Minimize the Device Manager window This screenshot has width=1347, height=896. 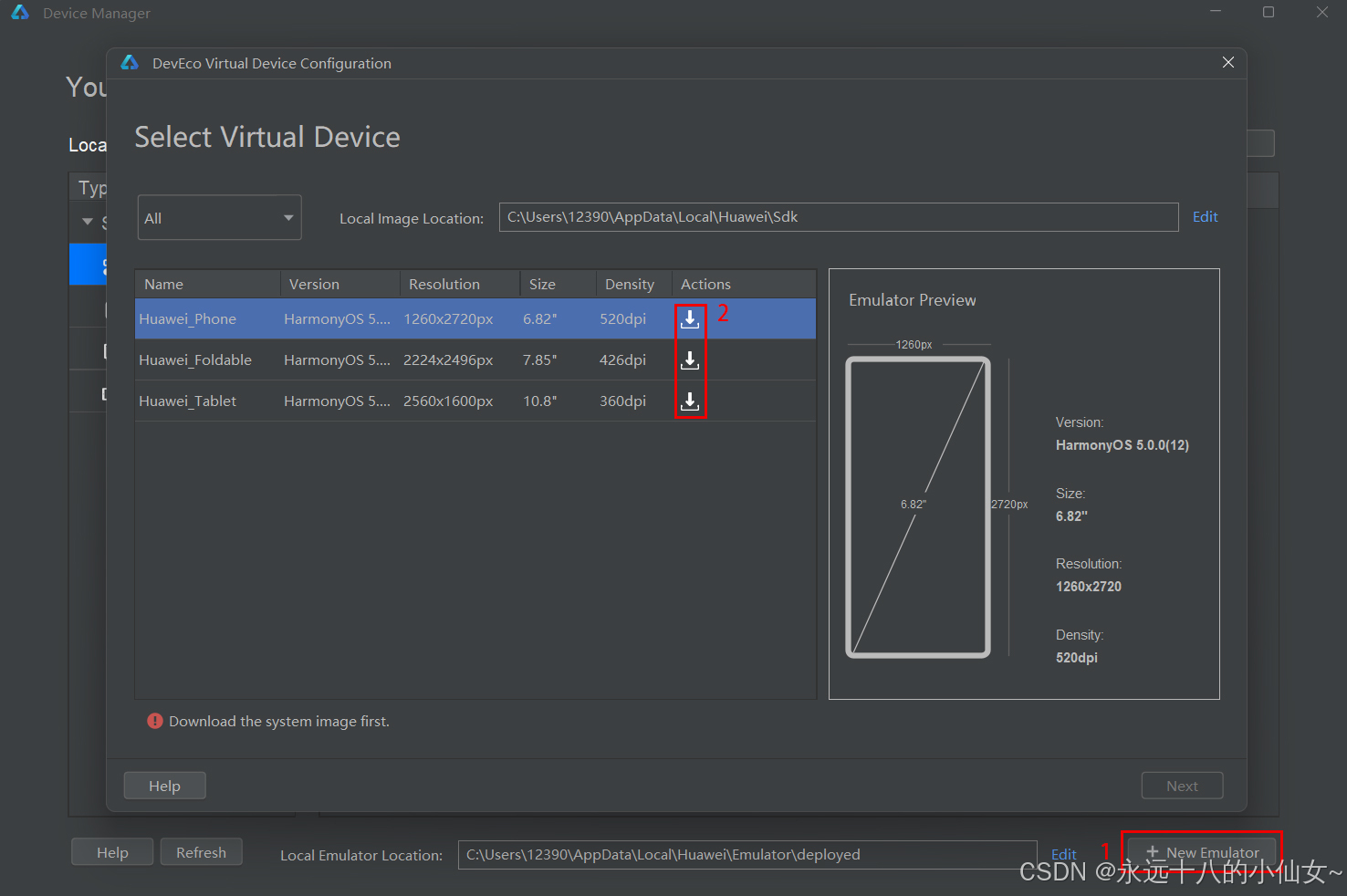tap(1216, 12)
